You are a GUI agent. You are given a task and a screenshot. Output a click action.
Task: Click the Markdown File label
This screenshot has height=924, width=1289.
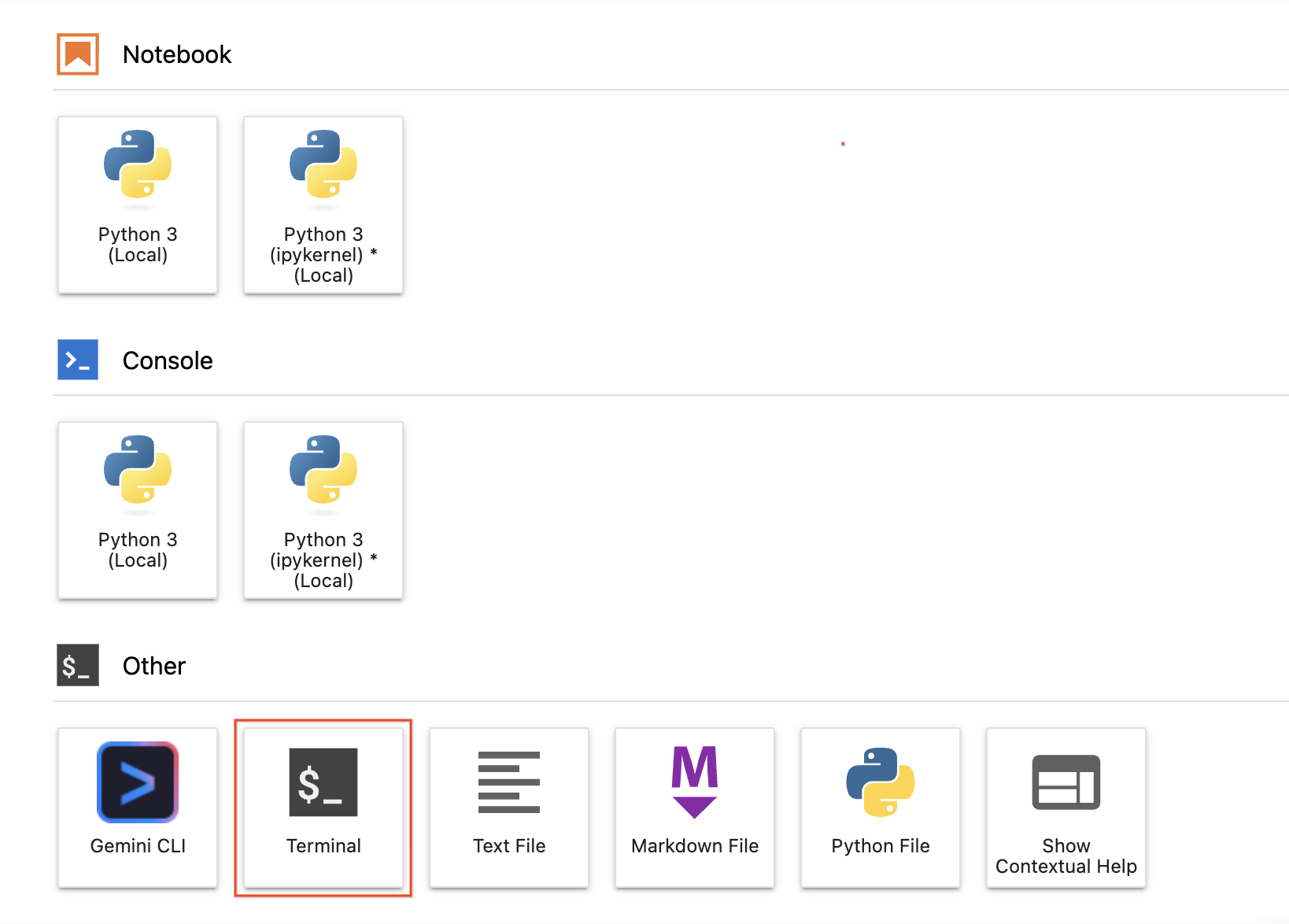click(x=695, y=846)
